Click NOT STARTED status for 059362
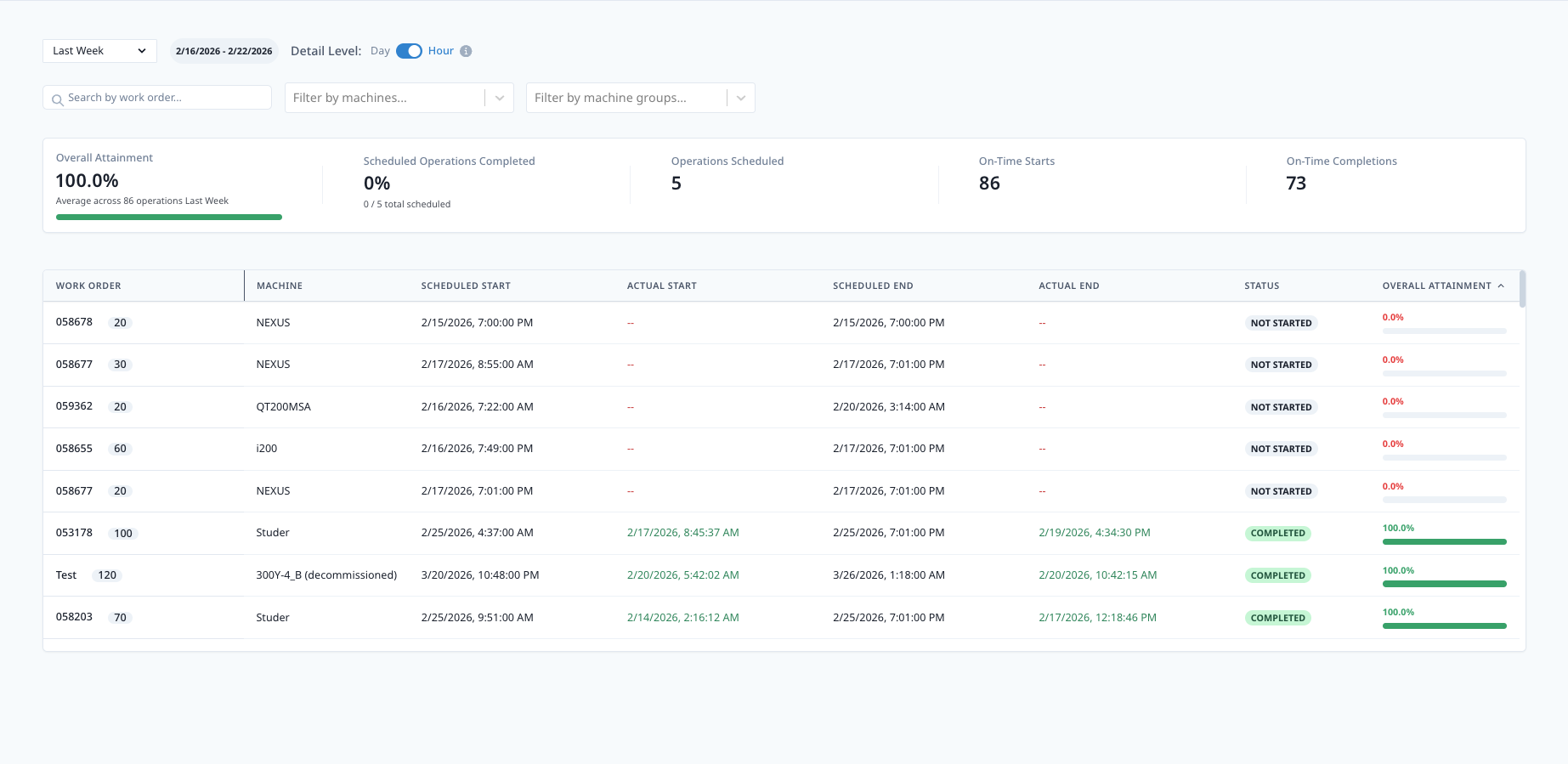1568x764 pixels. (1281, 407)
